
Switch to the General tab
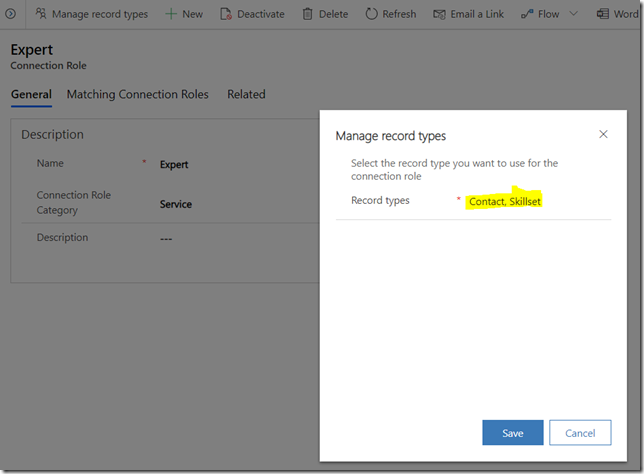31,94
